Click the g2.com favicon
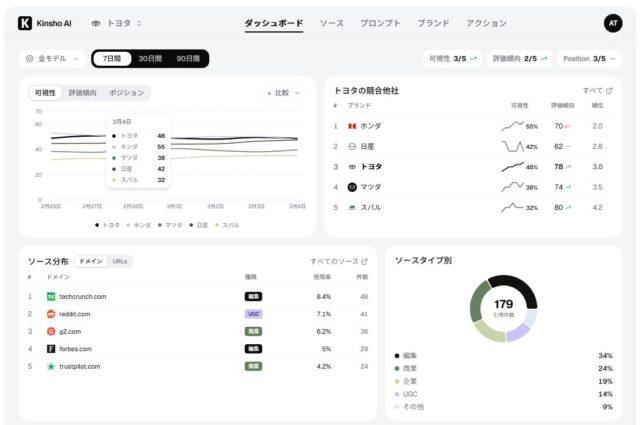The width and height of the screenshot is (640, 425). point(51,332)
